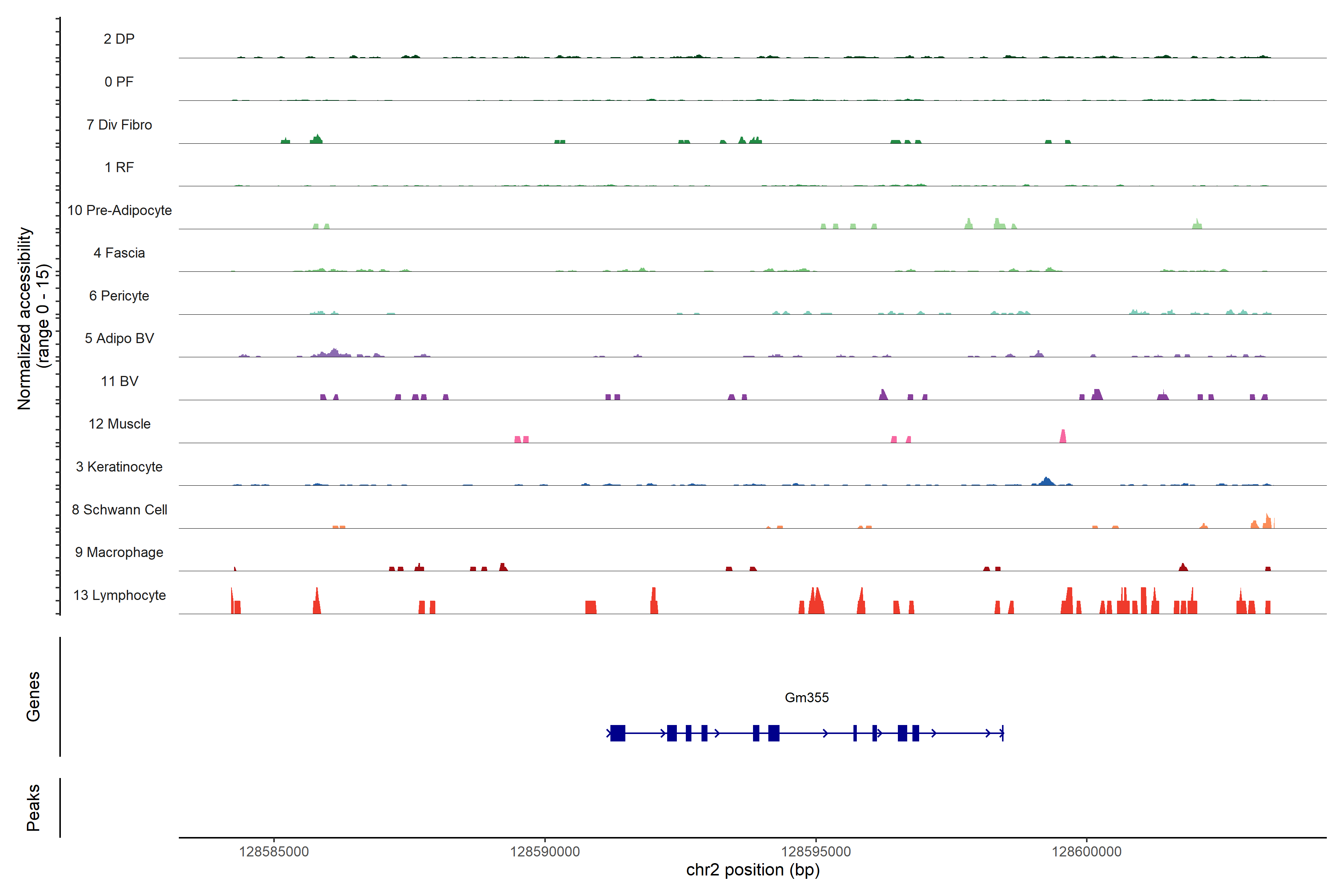Click the 128590000 axis tick label

545,852
